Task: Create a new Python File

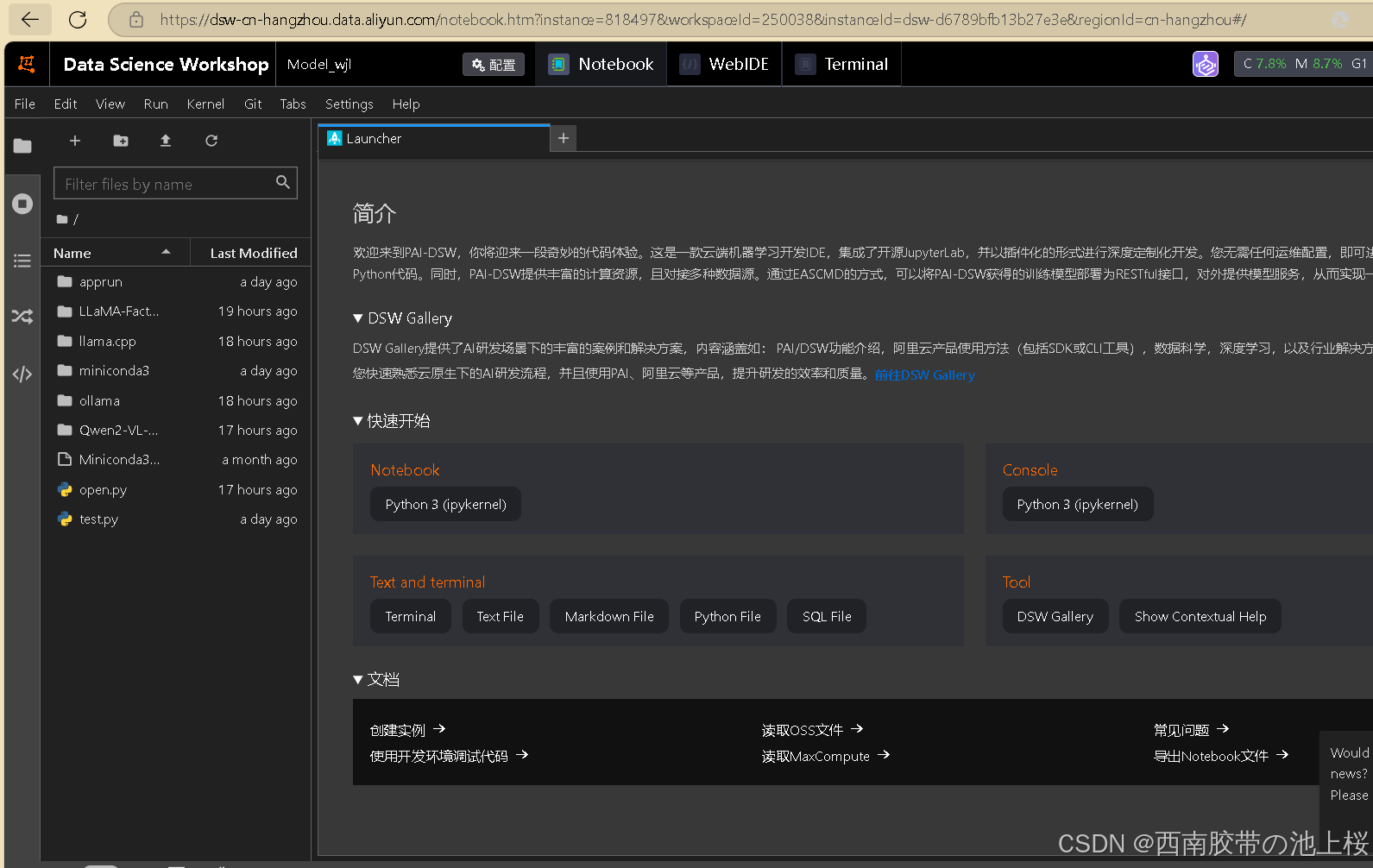Action: click(x=727, y=617)
